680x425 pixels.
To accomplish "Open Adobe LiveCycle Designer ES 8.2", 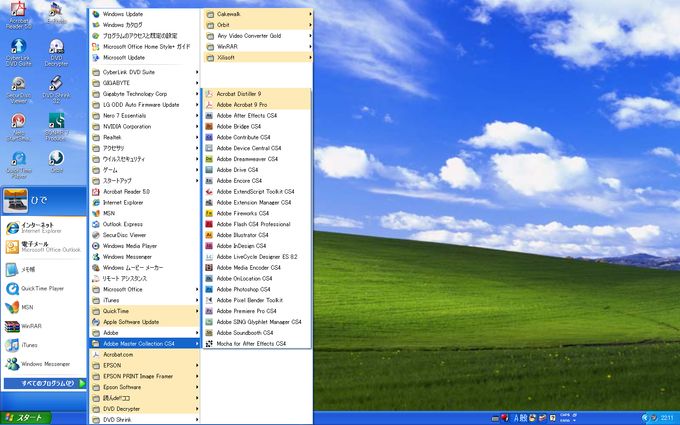I will point(257,257).
